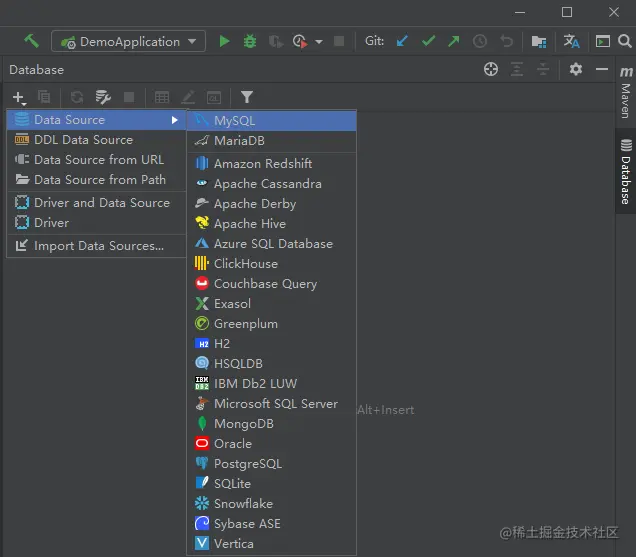Click the Git Update Project blue arrow
636x557 pixels.
pos(402,41)
